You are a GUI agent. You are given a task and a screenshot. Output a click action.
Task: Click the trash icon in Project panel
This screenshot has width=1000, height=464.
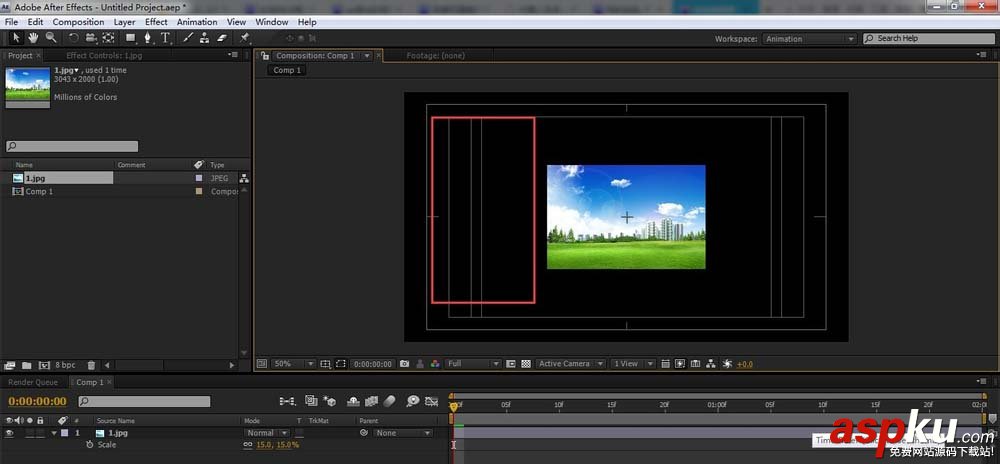[x=91, y=365]
